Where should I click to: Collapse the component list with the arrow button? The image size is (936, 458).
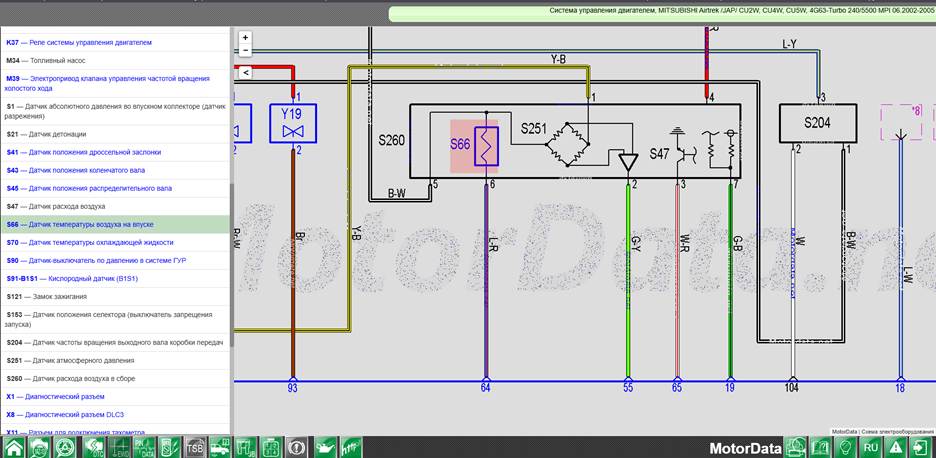(245, 72)
